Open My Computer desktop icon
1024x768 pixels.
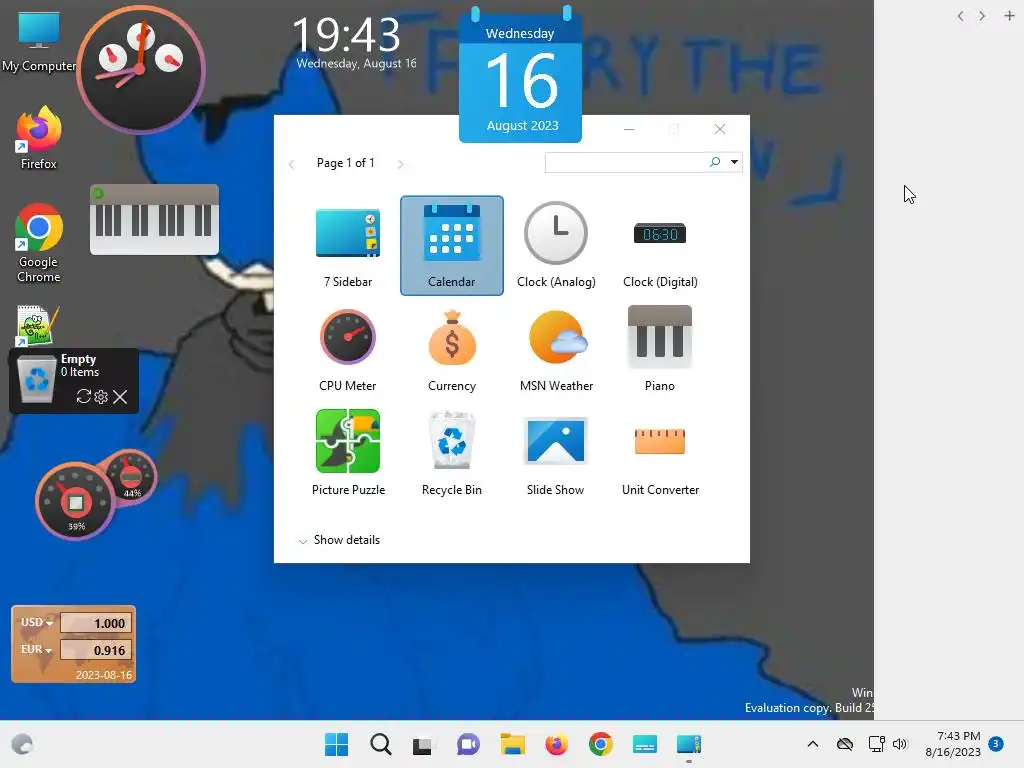pos(39,42)
